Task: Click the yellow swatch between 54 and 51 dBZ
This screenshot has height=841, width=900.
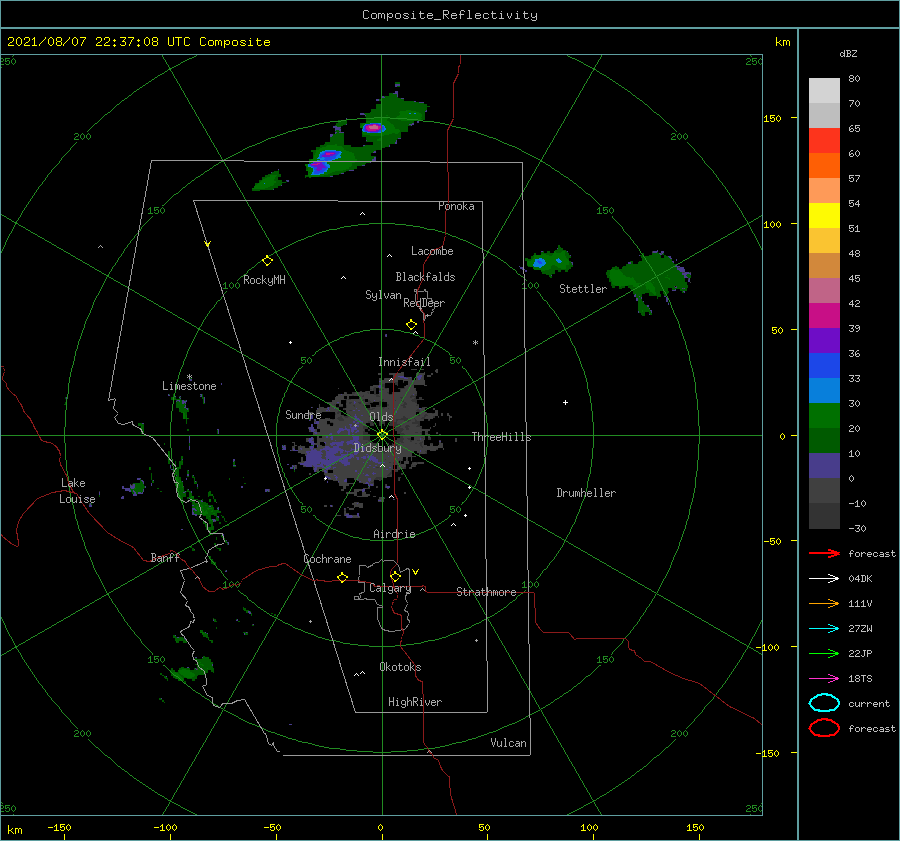Action: coord(824,216)
